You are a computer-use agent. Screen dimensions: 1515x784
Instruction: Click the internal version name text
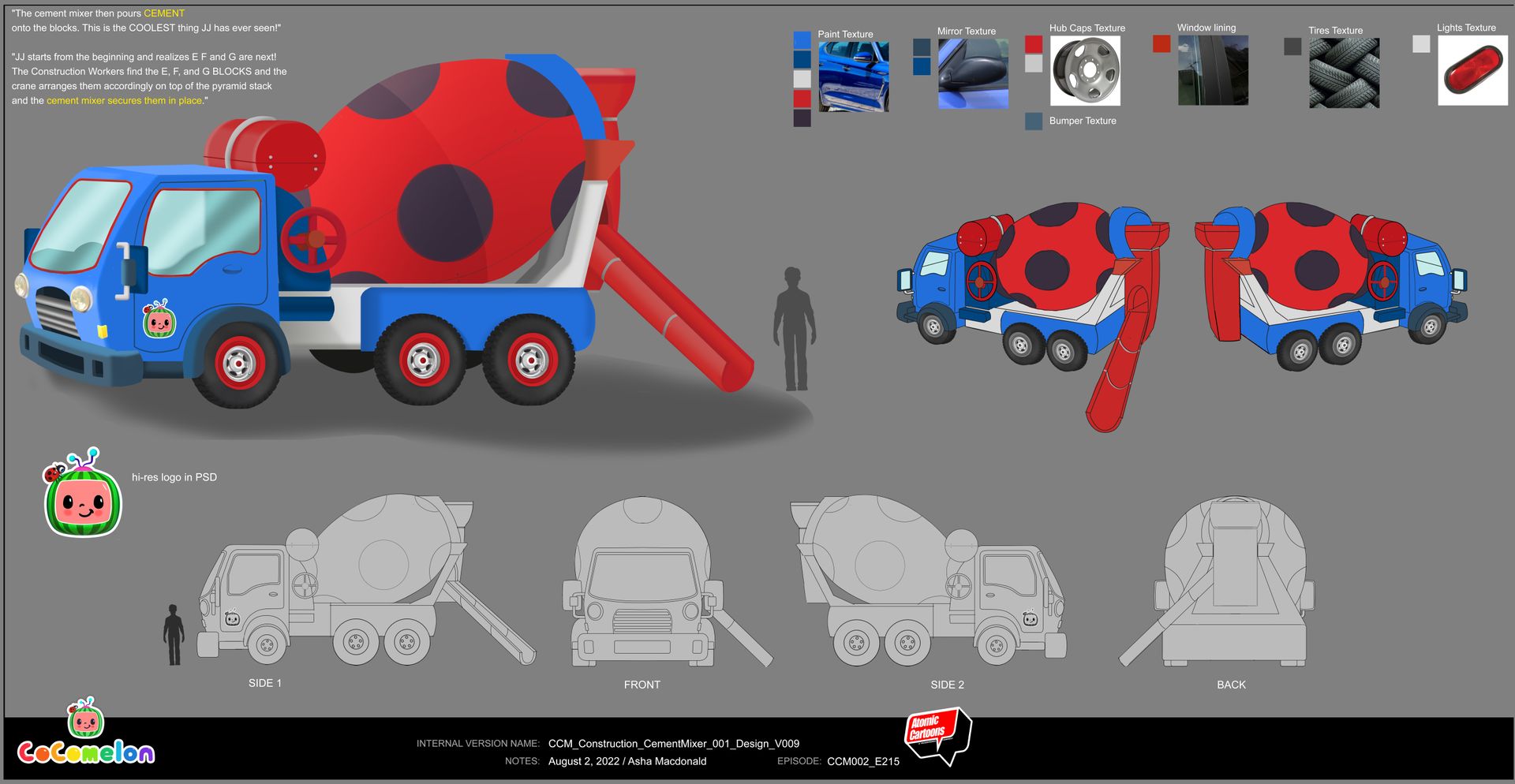pyautogui.click(x=673, y=743)
